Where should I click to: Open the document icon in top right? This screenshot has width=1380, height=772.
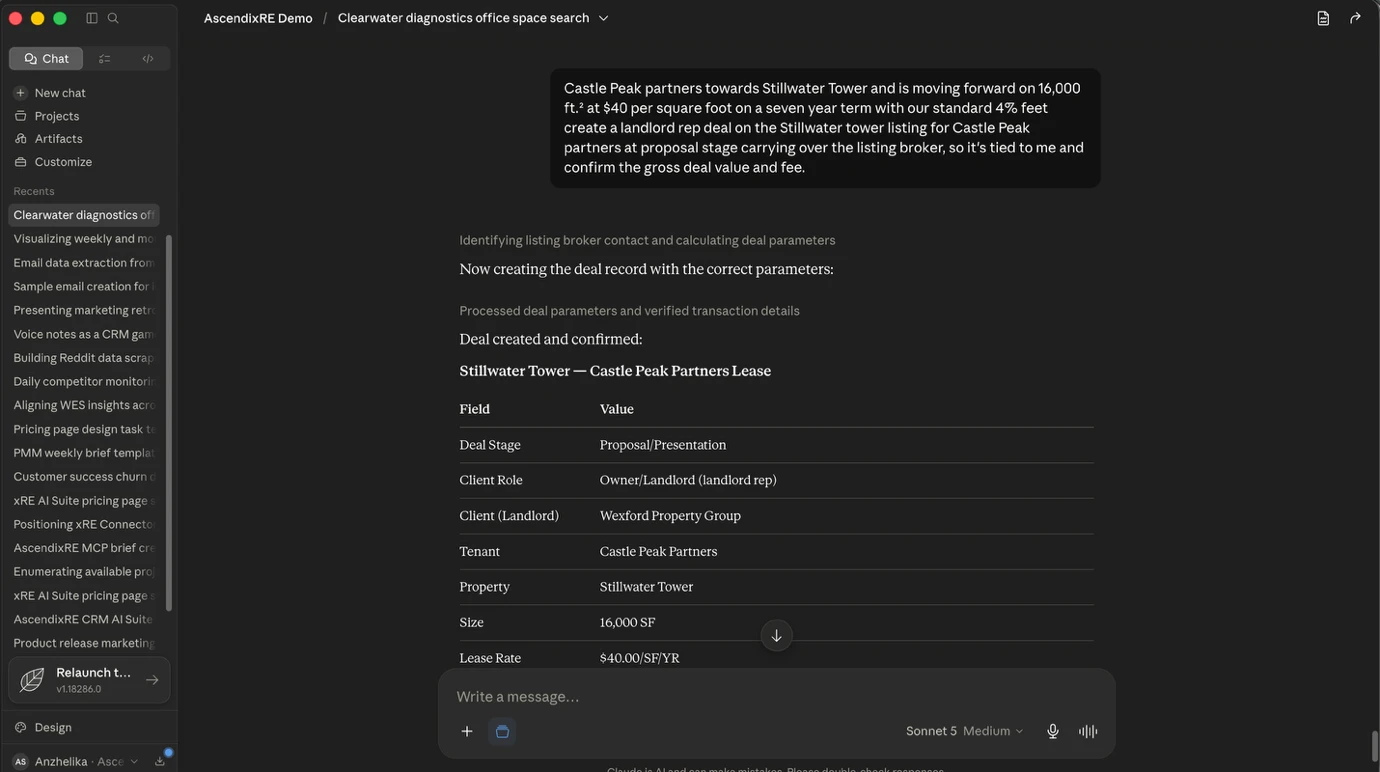tap(1323, 18)
